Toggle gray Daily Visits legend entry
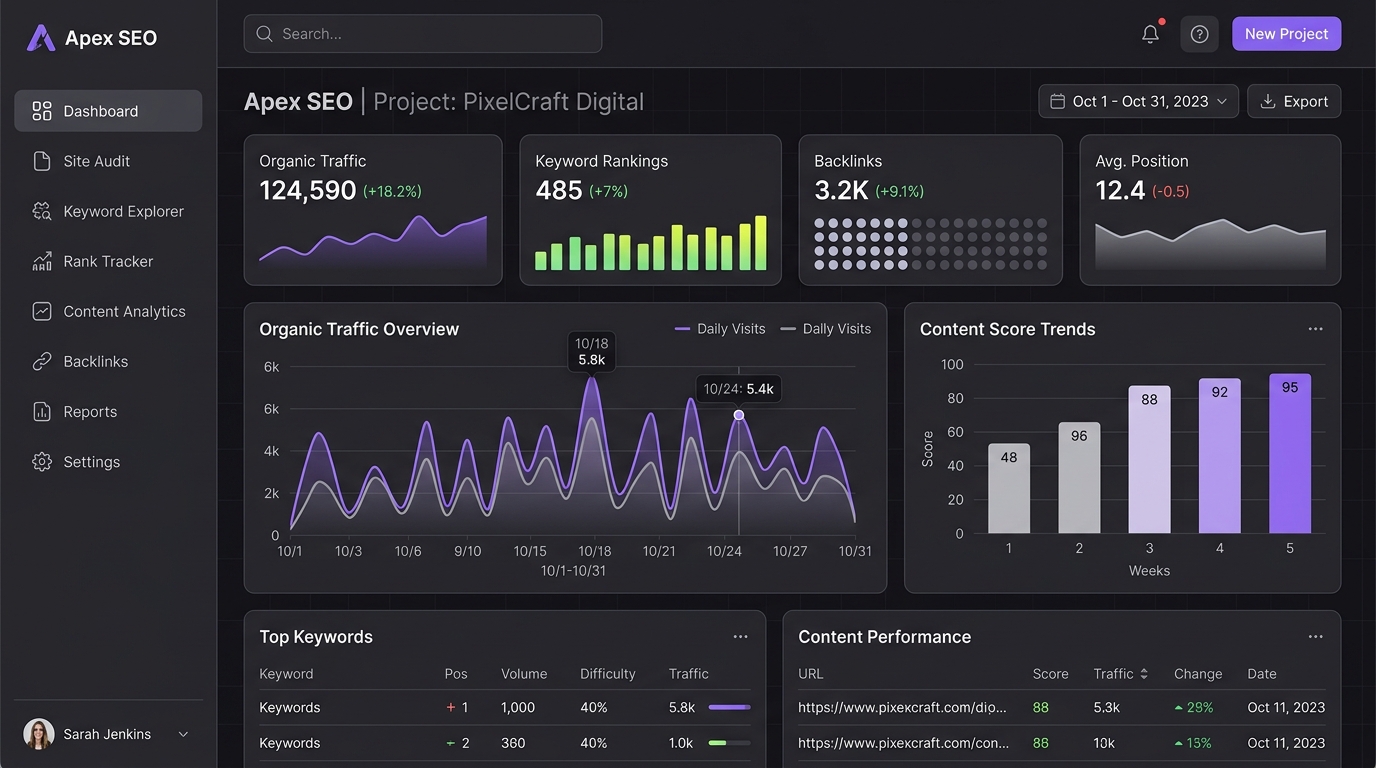Screen dimensions: 1376x768 [825, 329]
